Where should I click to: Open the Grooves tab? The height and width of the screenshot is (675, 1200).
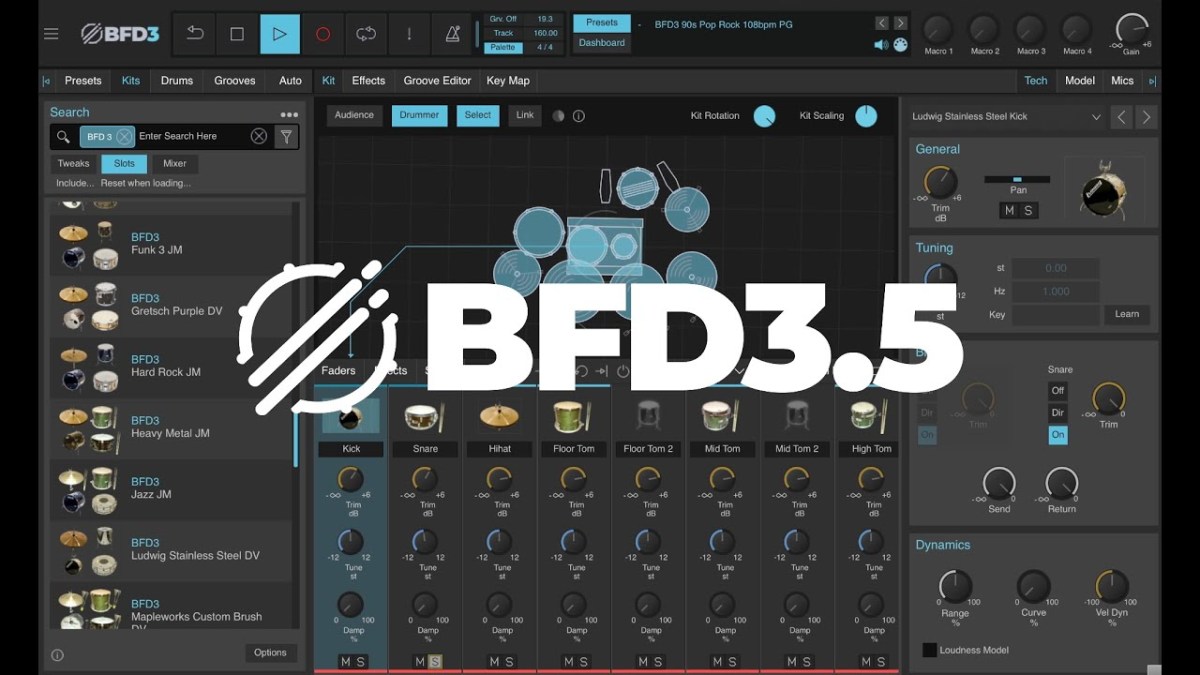click(233, 80)
